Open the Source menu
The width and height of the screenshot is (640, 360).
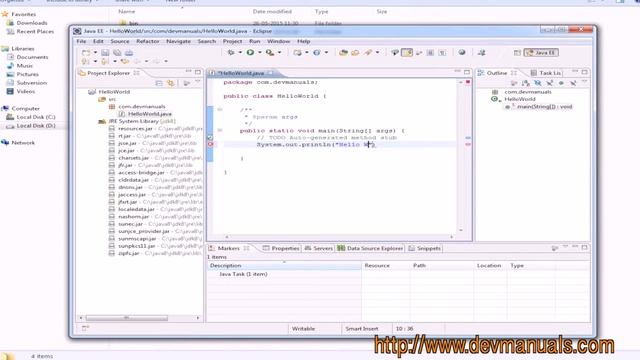coord(120,41)
